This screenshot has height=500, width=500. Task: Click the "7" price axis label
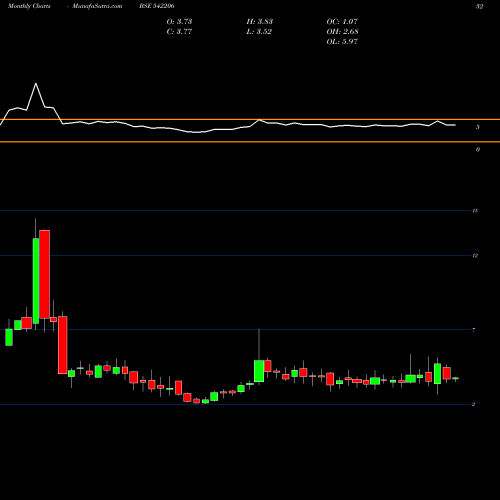474,330
